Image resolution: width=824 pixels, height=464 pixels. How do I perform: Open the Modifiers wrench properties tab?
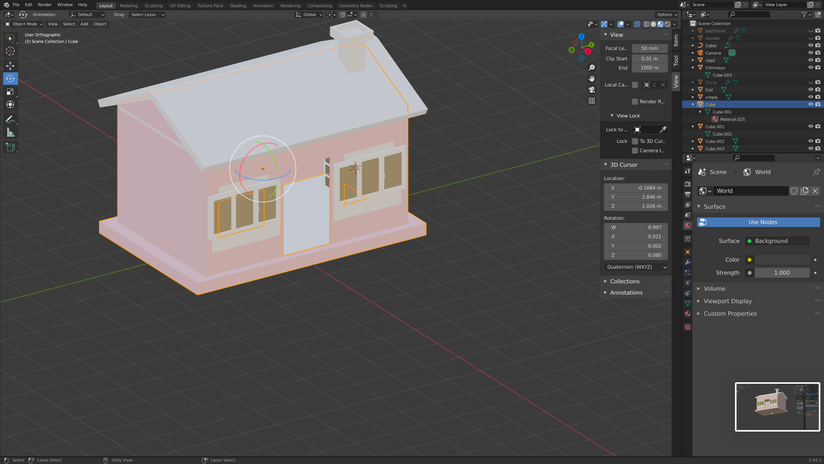tap(687, 262)
